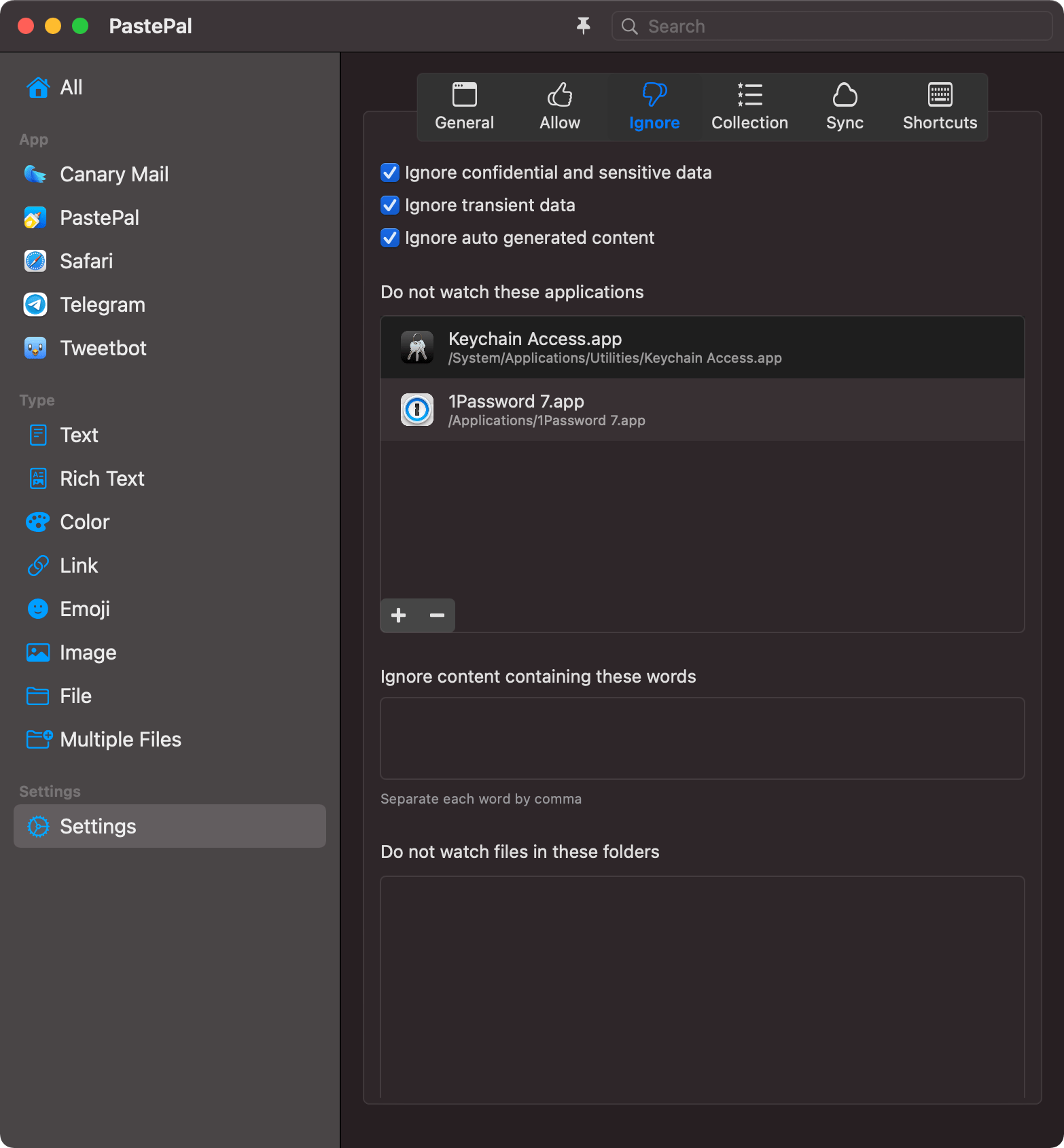Image resolution: width=1064 pixels, height=1148 pixels.
Task: Select the All home icon
Action: click(x=38, y=87)
